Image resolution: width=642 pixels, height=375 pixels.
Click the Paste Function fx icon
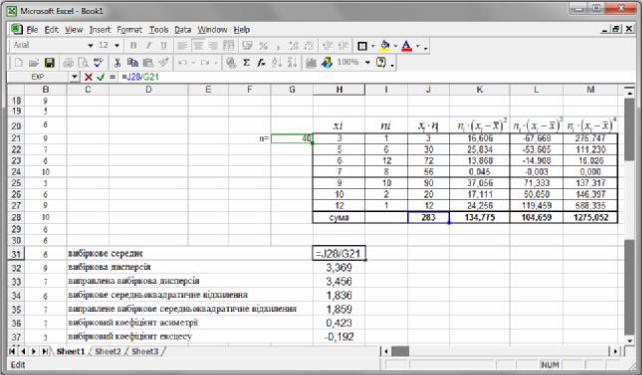[261, 63]
